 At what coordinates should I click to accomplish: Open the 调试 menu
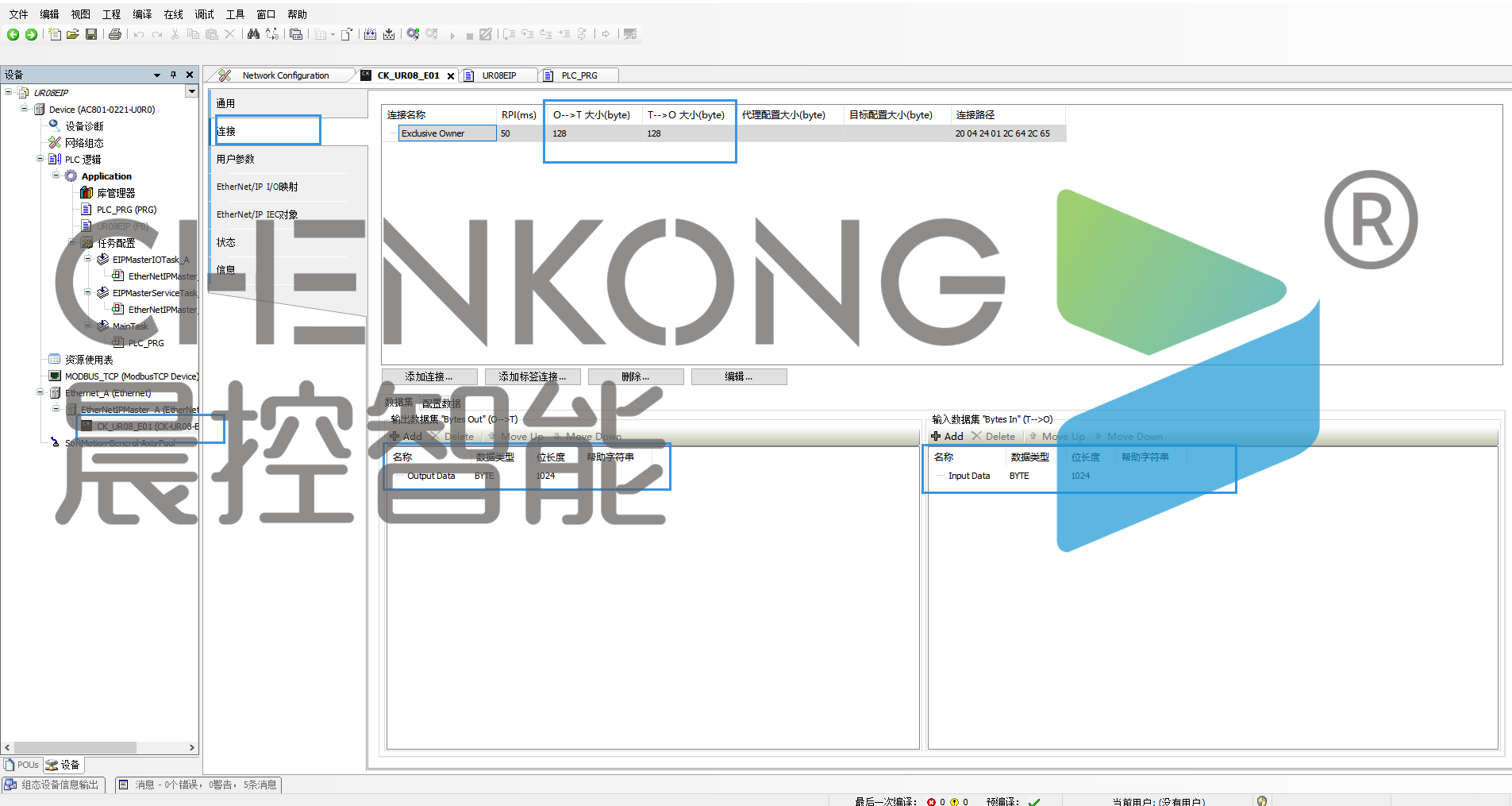tap(204, 14)
